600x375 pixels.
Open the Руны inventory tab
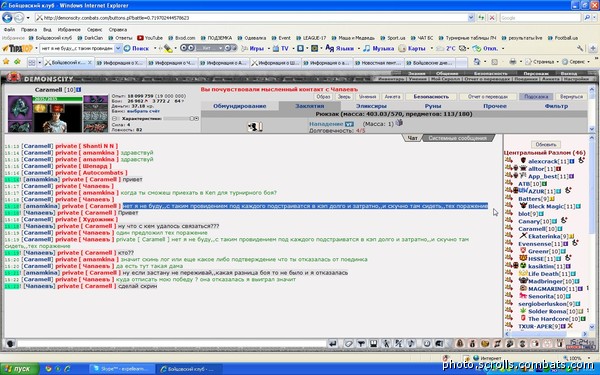[x=433, y=106]
